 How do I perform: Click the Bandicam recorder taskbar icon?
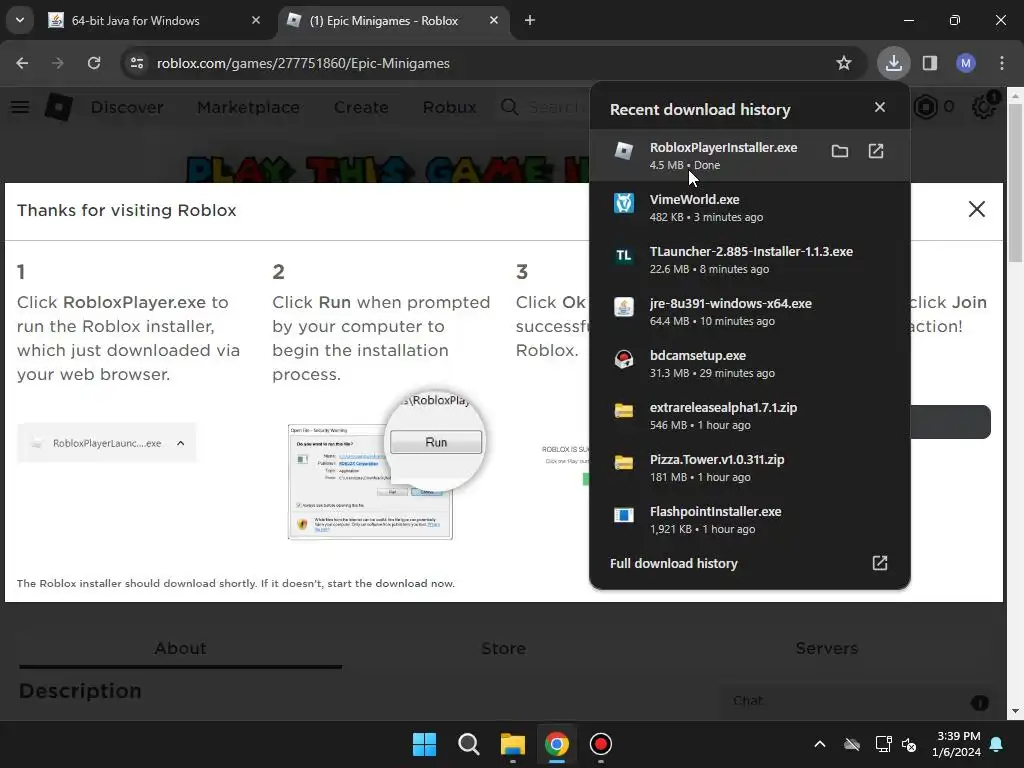pyautogui.click(x=600, y=744)
